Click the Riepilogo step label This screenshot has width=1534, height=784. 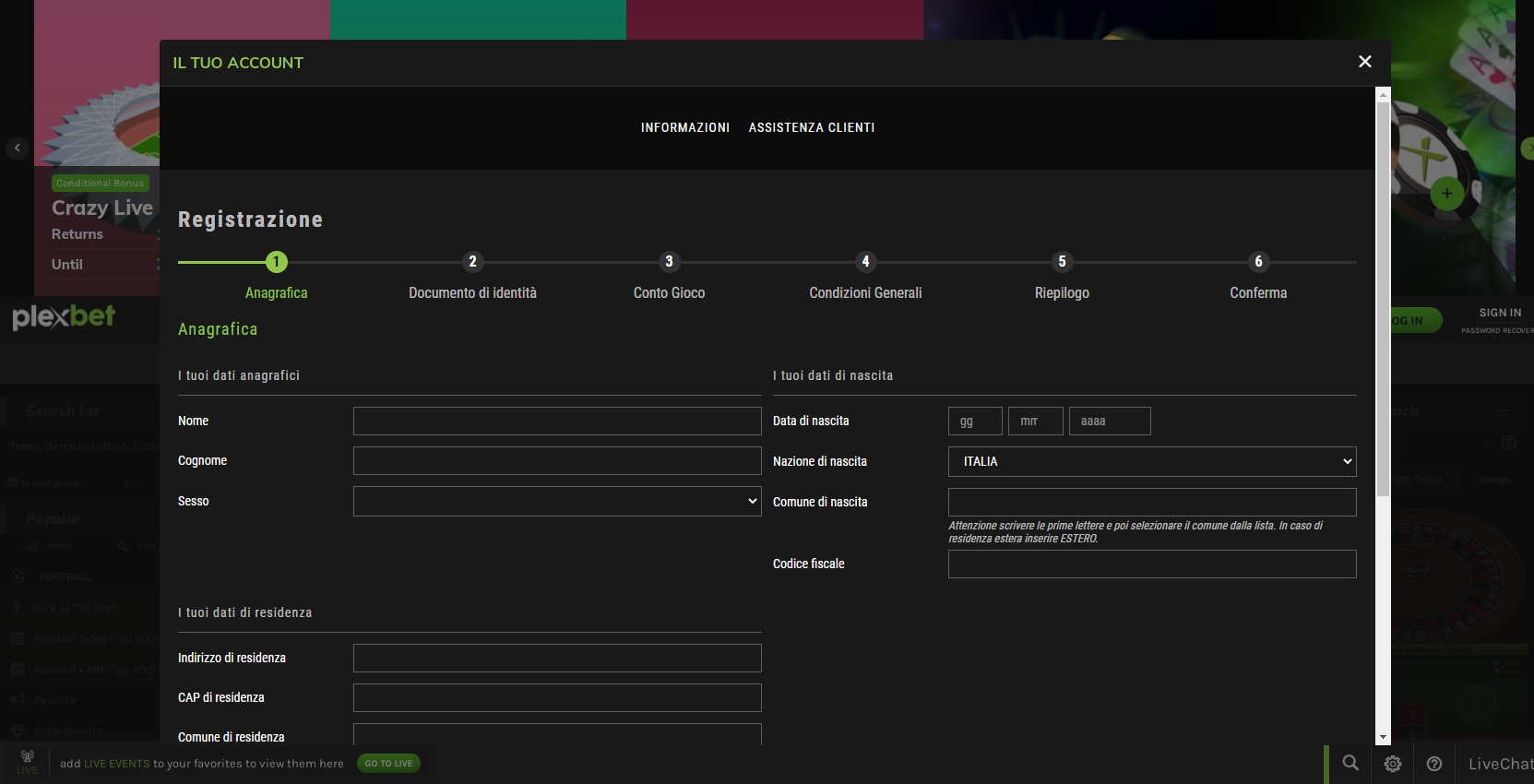tap(1062, 292)
